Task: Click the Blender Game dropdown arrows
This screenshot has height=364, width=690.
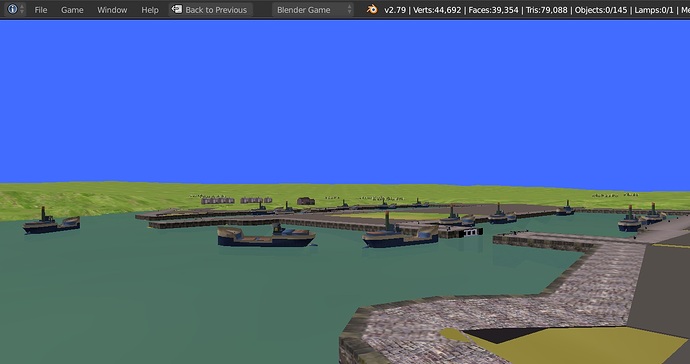Action: pyautogui.click(x=349, y=10)
